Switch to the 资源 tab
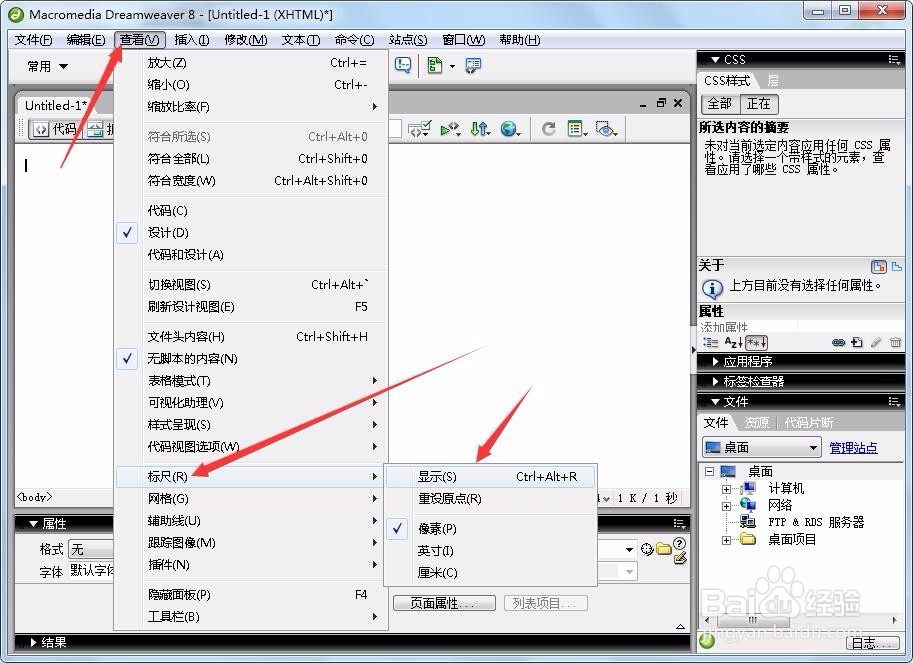 [756, 423]
